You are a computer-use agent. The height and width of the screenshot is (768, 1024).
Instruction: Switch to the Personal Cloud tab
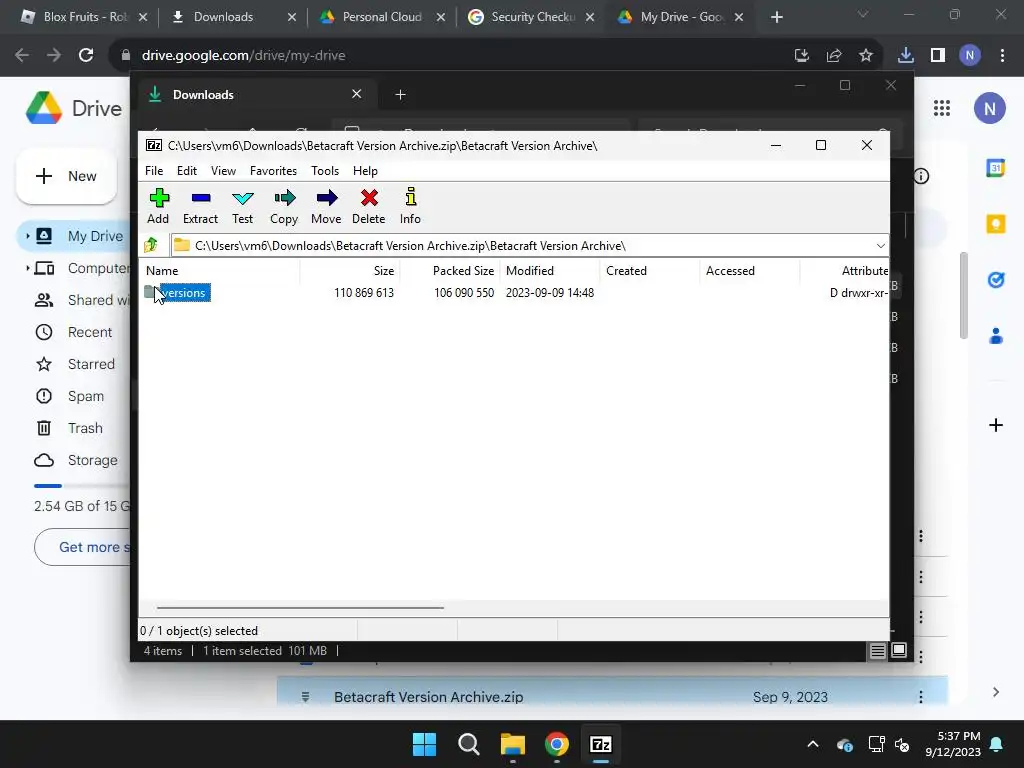tap(382, 17)
